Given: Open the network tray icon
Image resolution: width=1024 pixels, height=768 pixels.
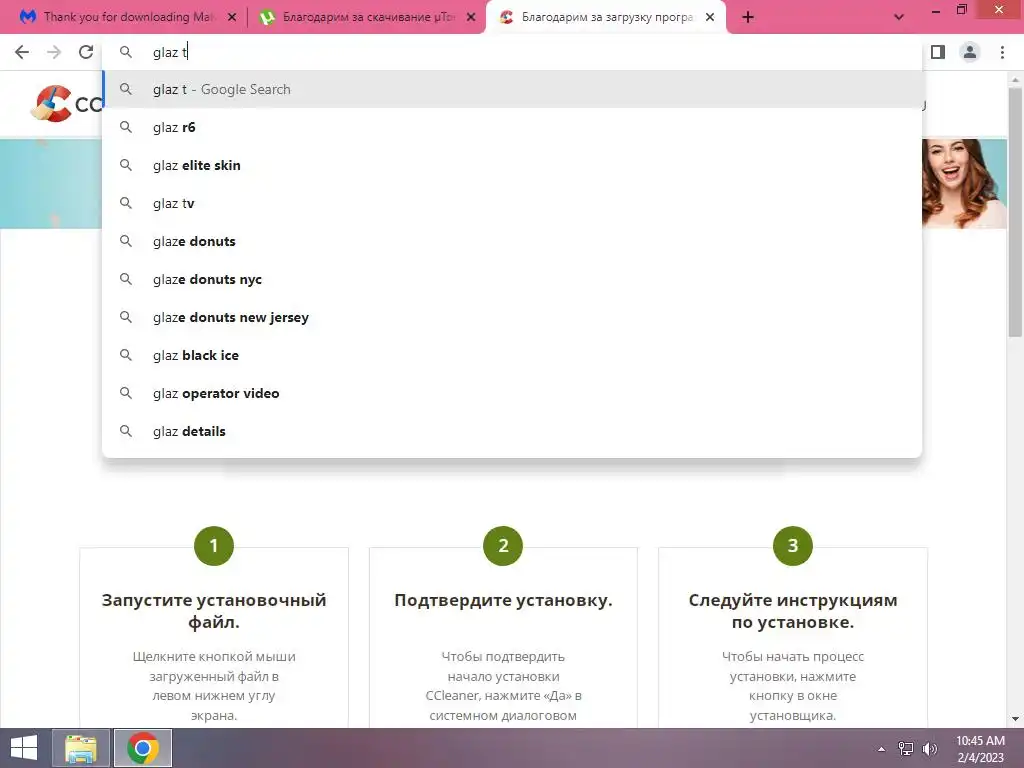Looking at the screenshot, I should click(x=906, y=749).
